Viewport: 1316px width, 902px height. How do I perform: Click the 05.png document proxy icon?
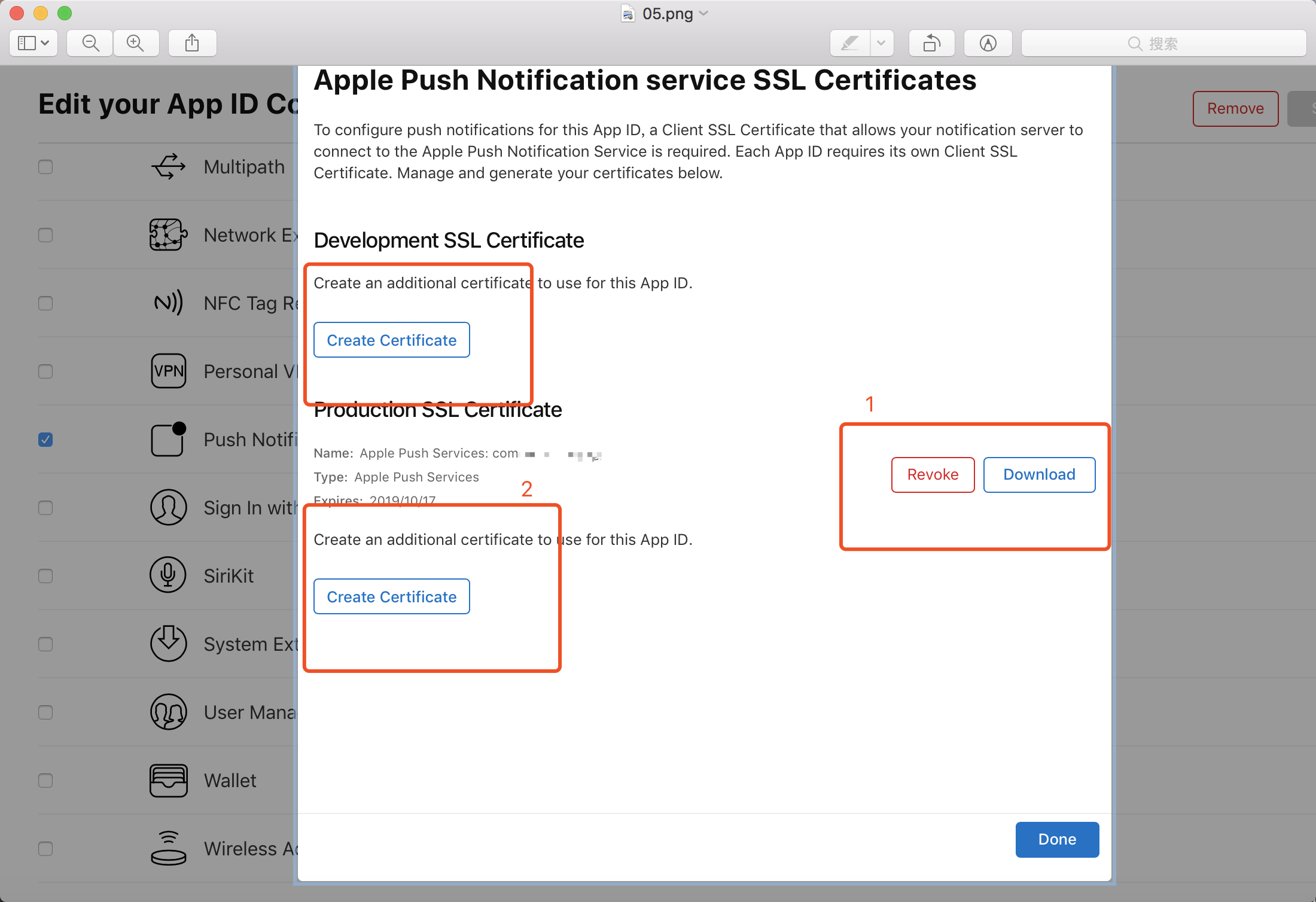627,13
